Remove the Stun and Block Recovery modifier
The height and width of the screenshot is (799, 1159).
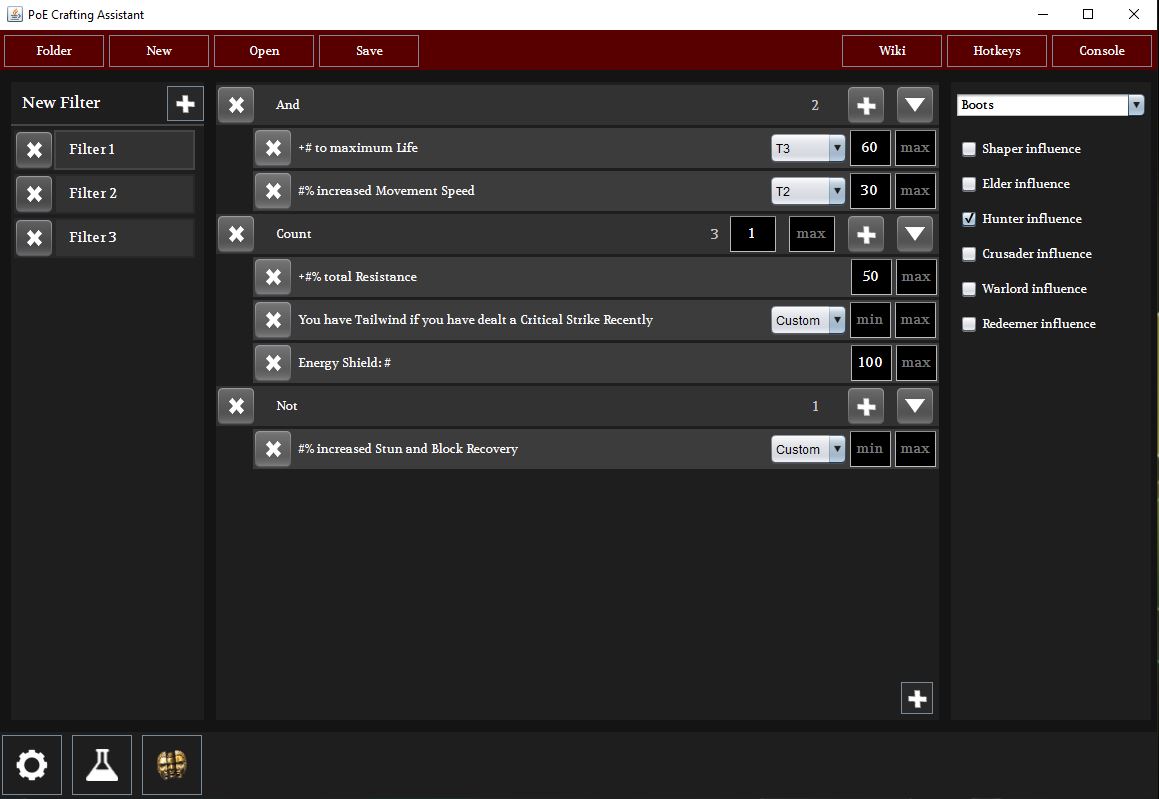pos(273,449)
